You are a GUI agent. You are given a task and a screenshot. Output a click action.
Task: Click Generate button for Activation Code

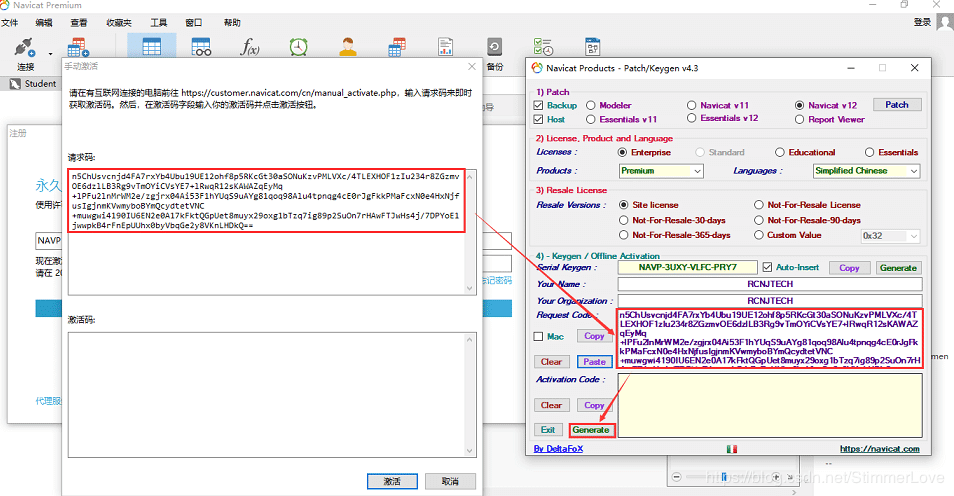point(591,430)
